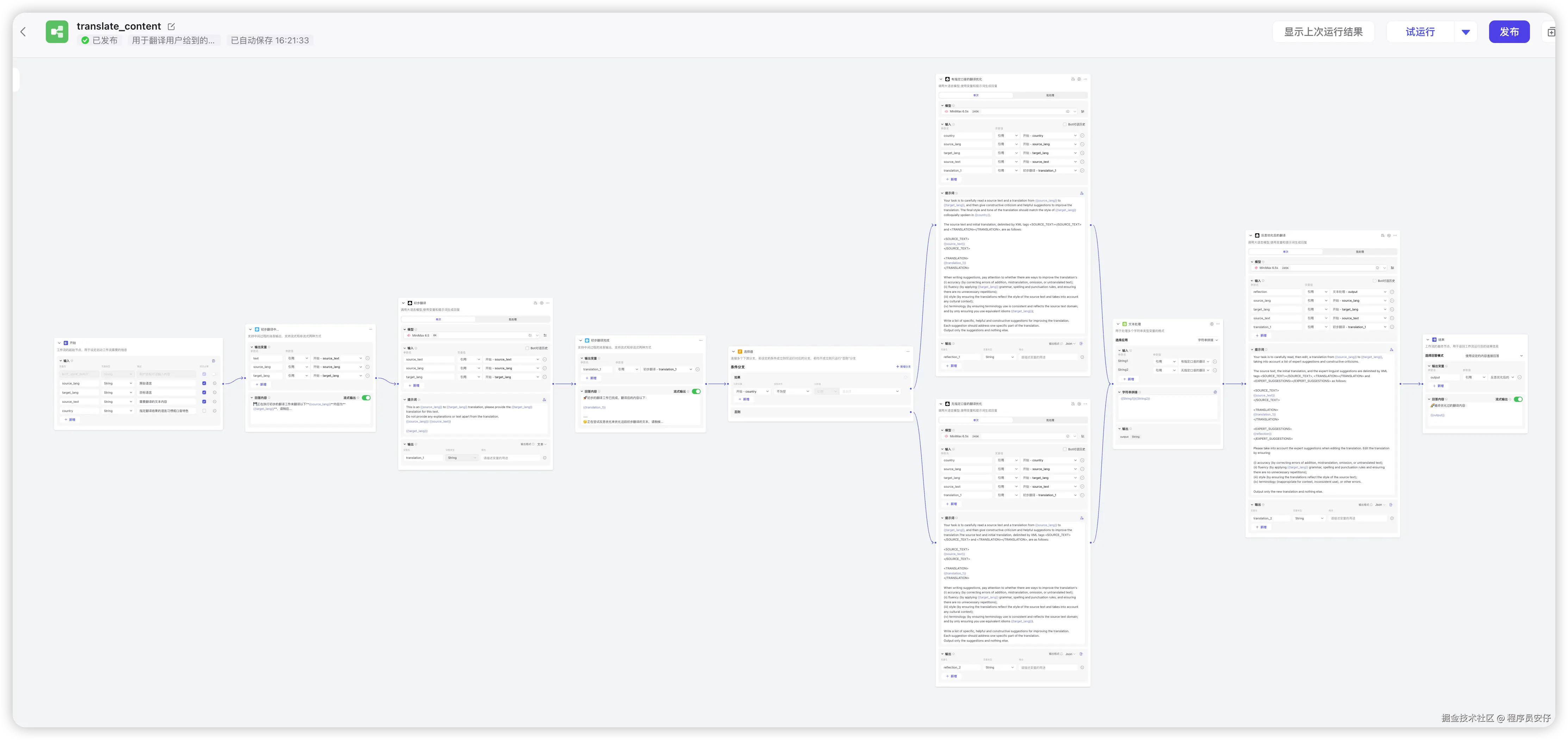This screenshot has width=1568, height=740.
Task: Click run icon on 文本处理 node
Action: coord(1211,324)
